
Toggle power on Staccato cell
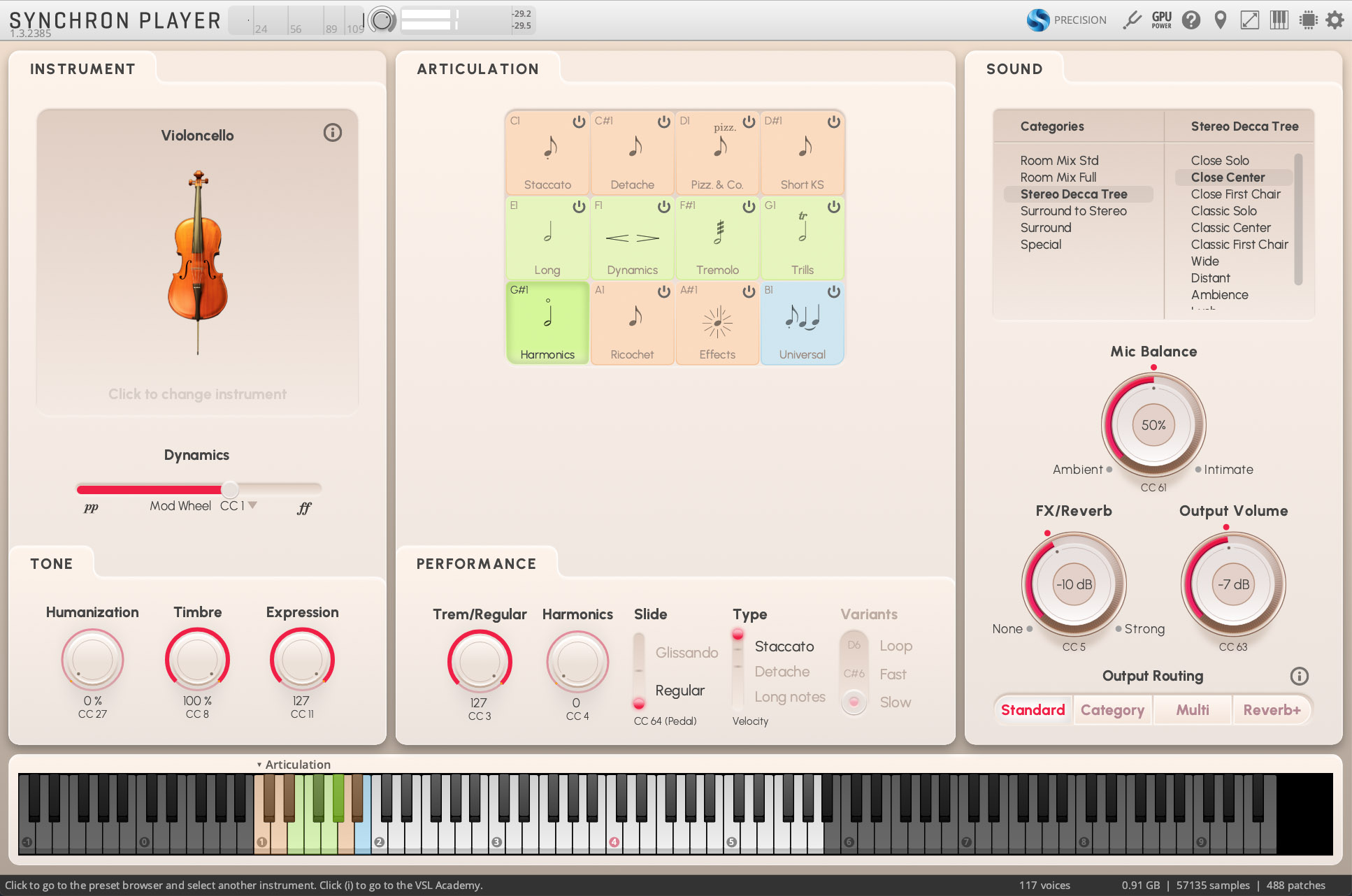point(579,122)
